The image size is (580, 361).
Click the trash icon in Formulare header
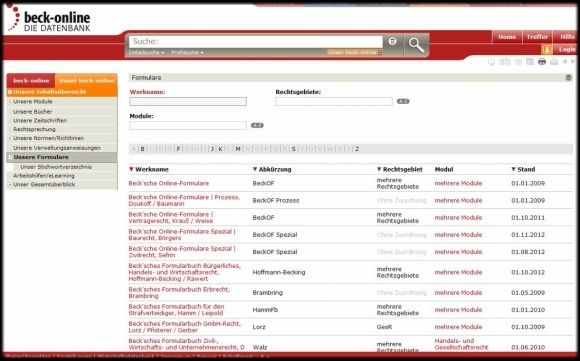(569, 78)
